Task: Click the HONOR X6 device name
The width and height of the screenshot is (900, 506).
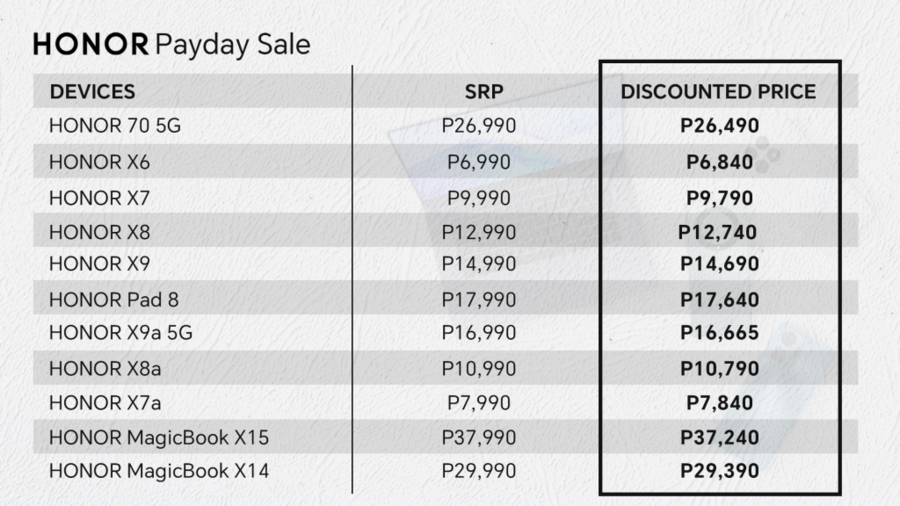Action: tap(99, 162)
